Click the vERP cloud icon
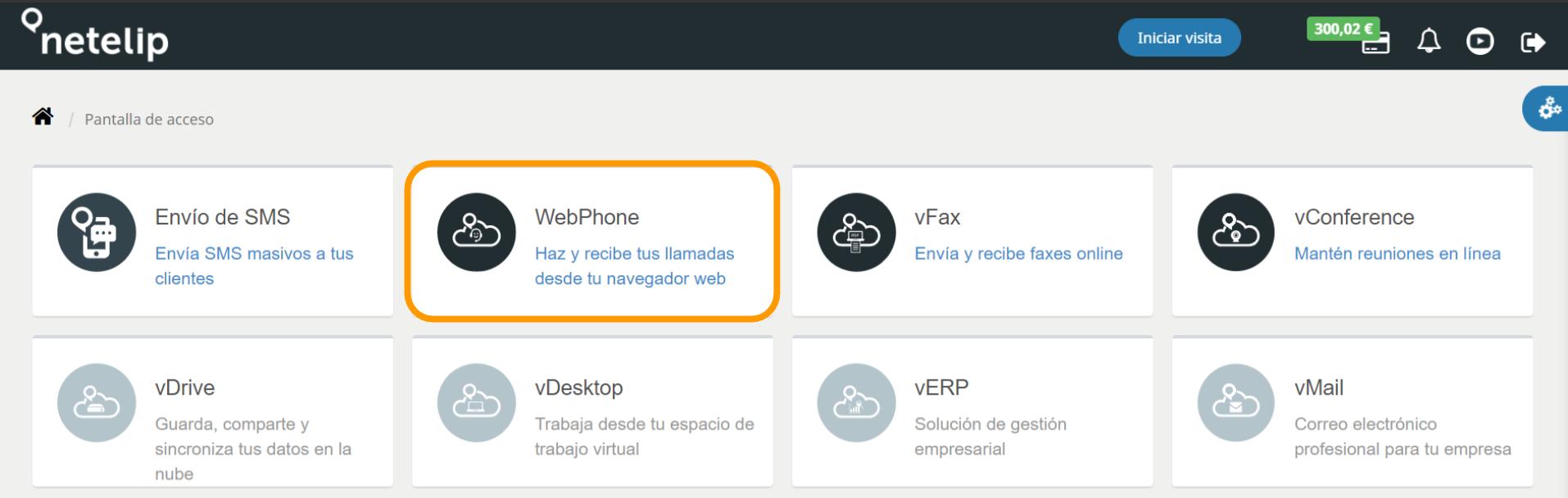This screenshot has height=498, width=1568. 856,403
